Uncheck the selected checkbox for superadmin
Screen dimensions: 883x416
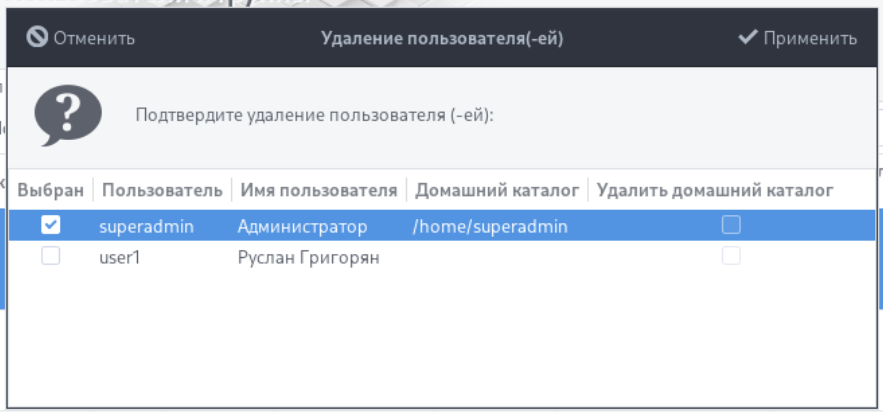[x=50, y=226]
